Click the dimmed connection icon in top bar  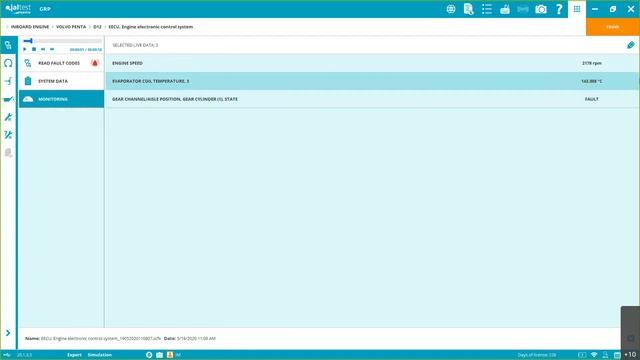pyautogui.click(x=523, y=9)
